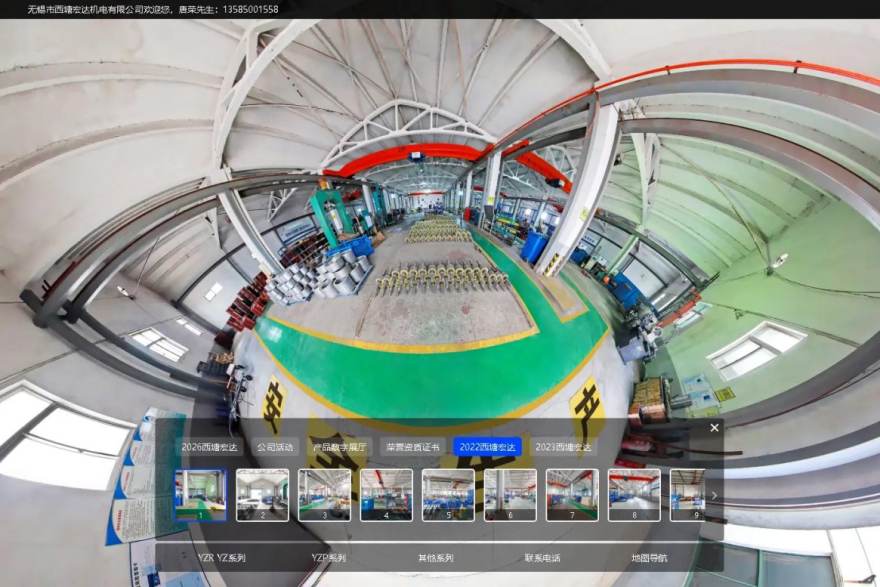The image size is (880, 587).
Task: Open the 联系电话 contact option
Action: click(542, 558)
